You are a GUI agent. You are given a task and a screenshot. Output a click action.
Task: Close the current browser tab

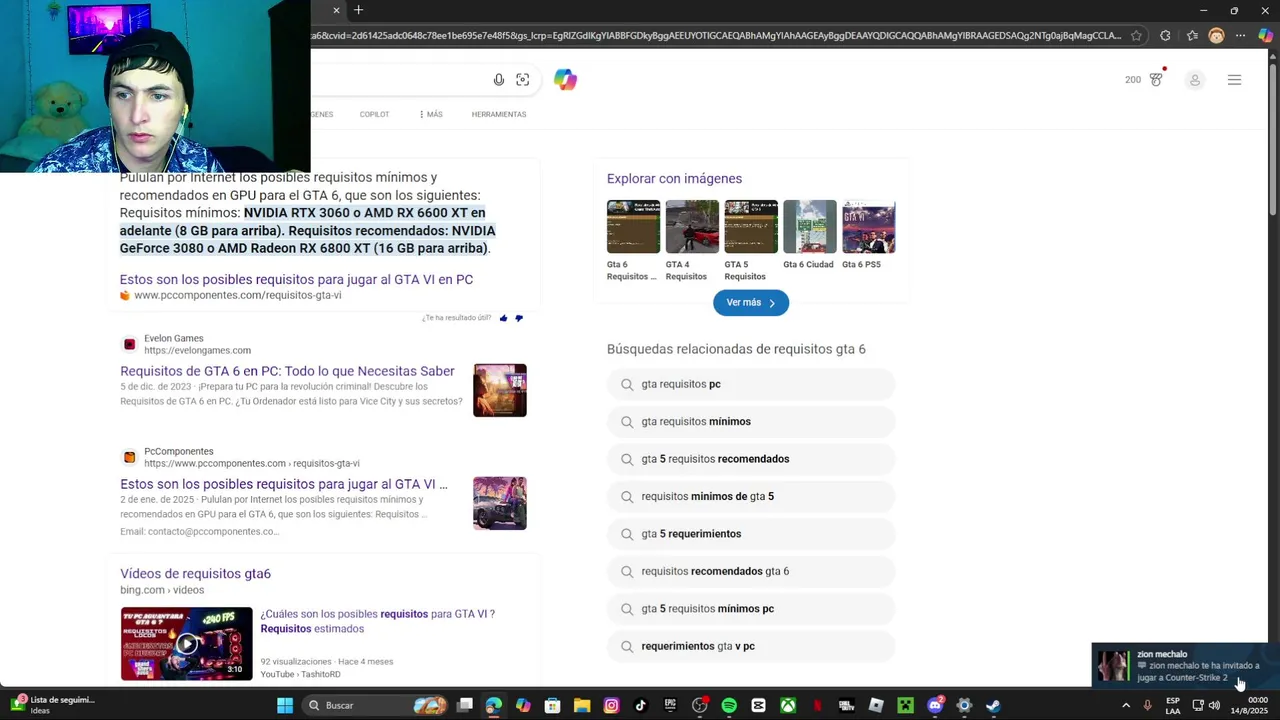click(336, 10)
